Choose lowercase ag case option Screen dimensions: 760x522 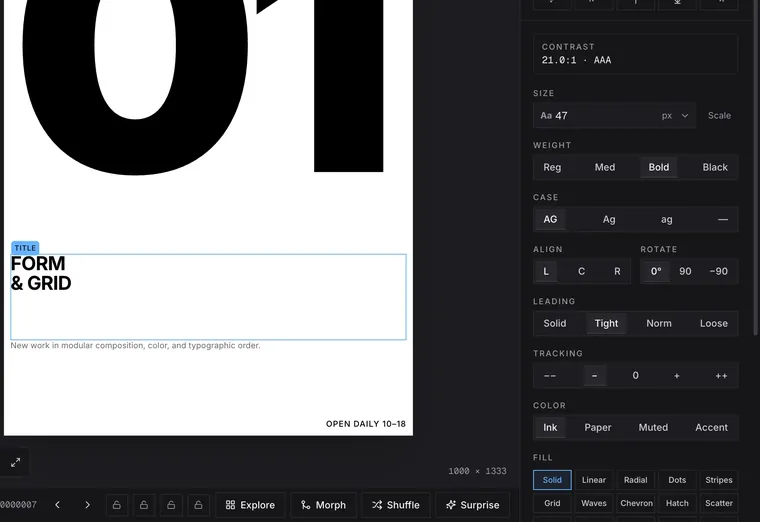click(666, 219)
